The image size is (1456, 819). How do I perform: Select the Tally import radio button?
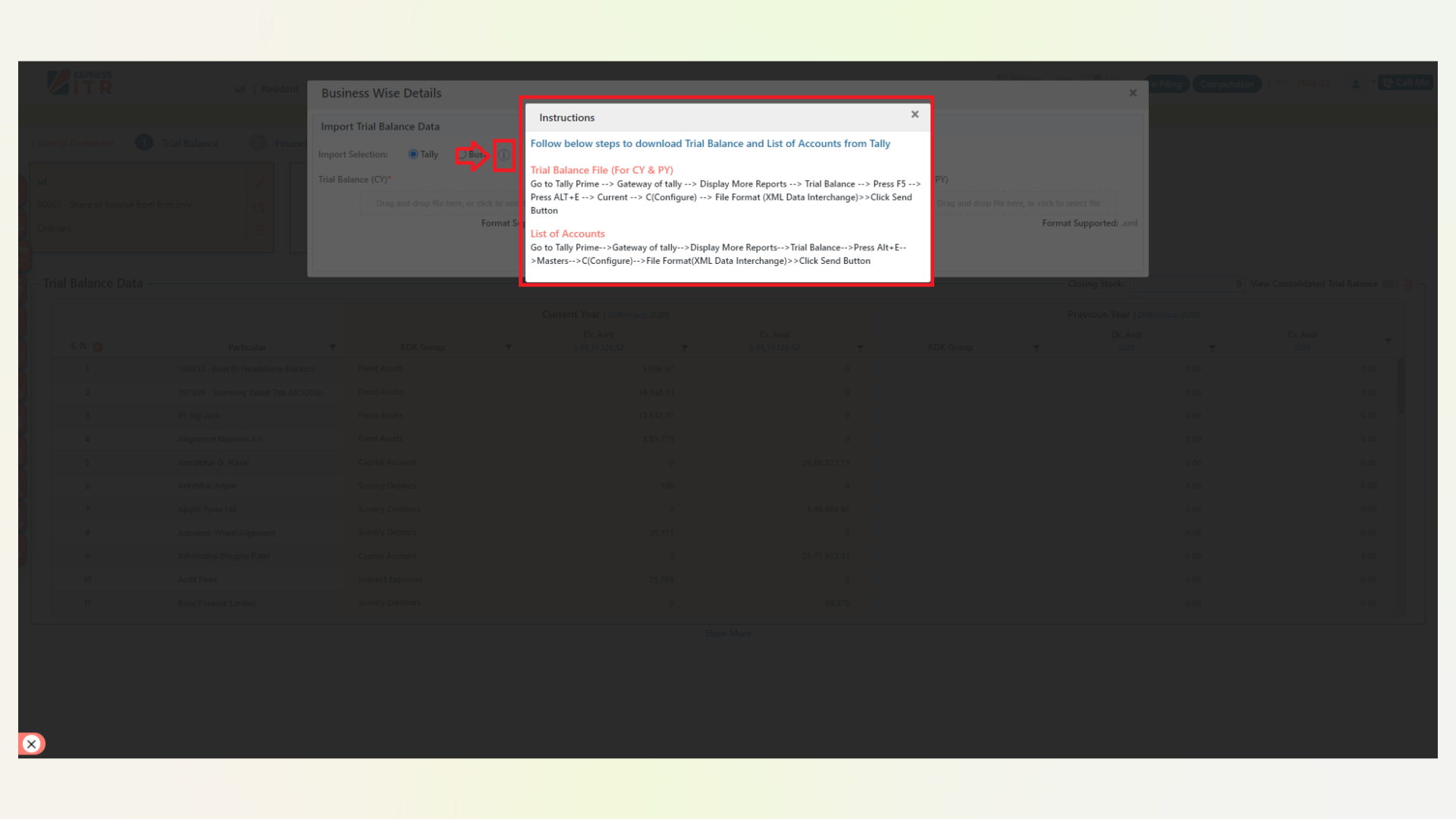(413, 155)
